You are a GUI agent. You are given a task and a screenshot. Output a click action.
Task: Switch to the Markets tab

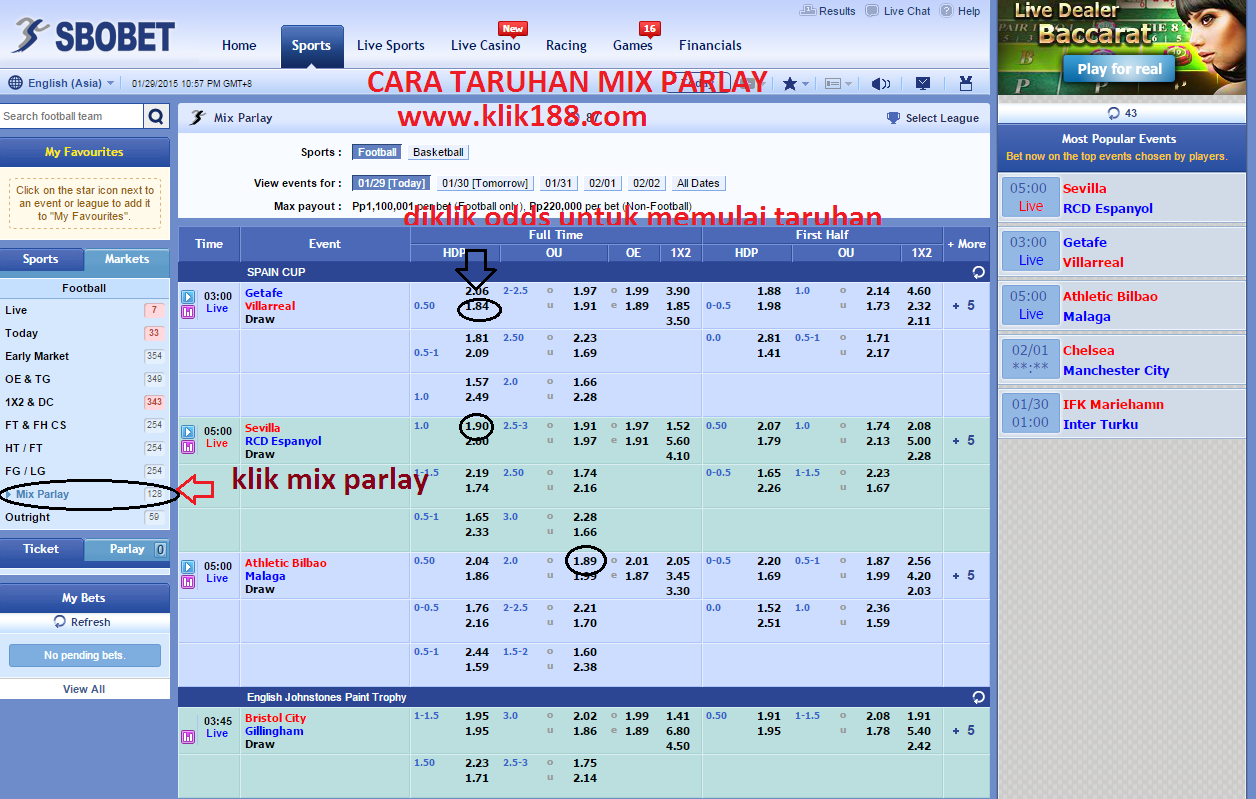pyautogui.click(x=127, y=259)
